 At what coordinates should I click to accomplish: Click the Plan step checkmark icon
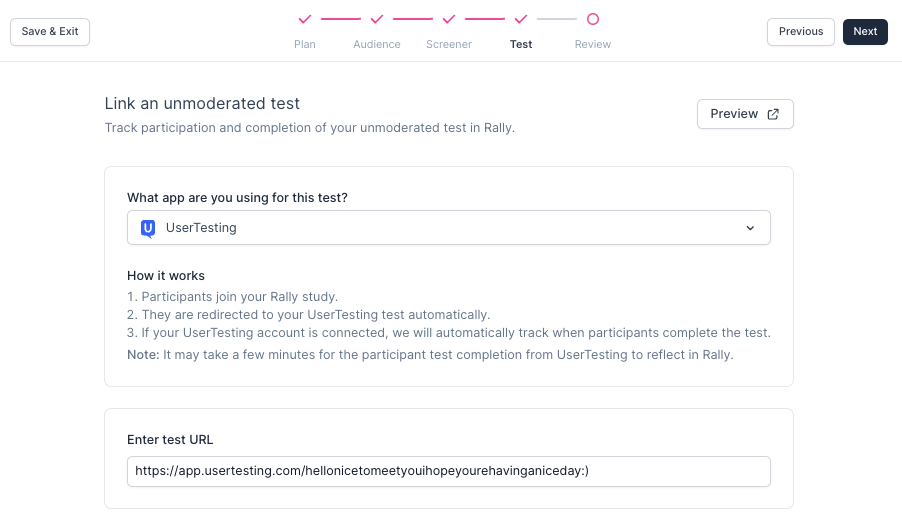coord(305,19)
